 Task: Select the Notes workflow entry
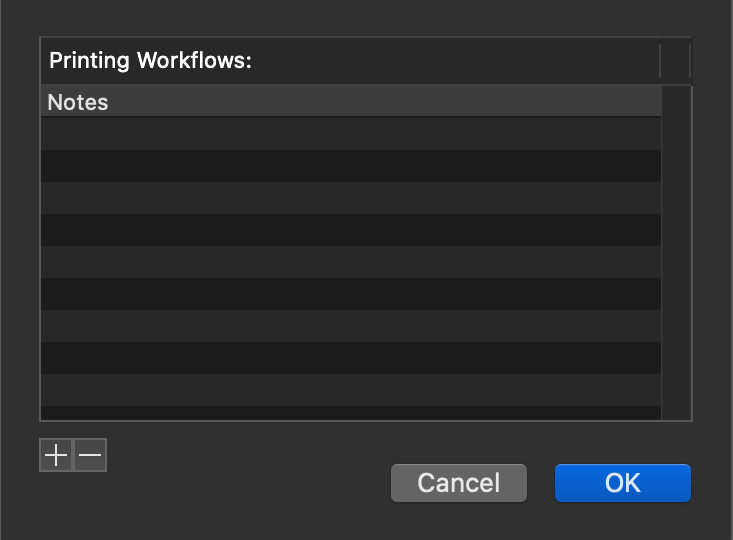point(351,101)
